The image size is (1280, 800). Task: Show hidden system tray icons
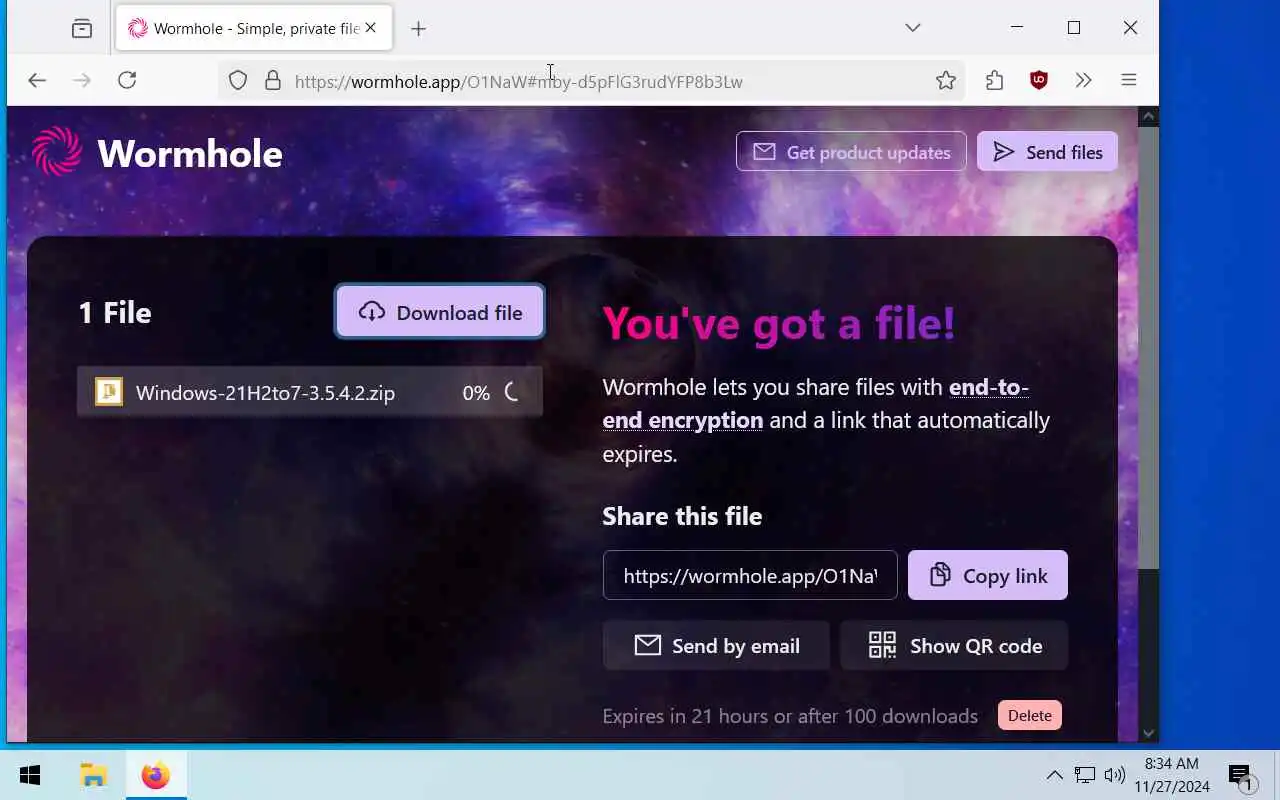1054,775
